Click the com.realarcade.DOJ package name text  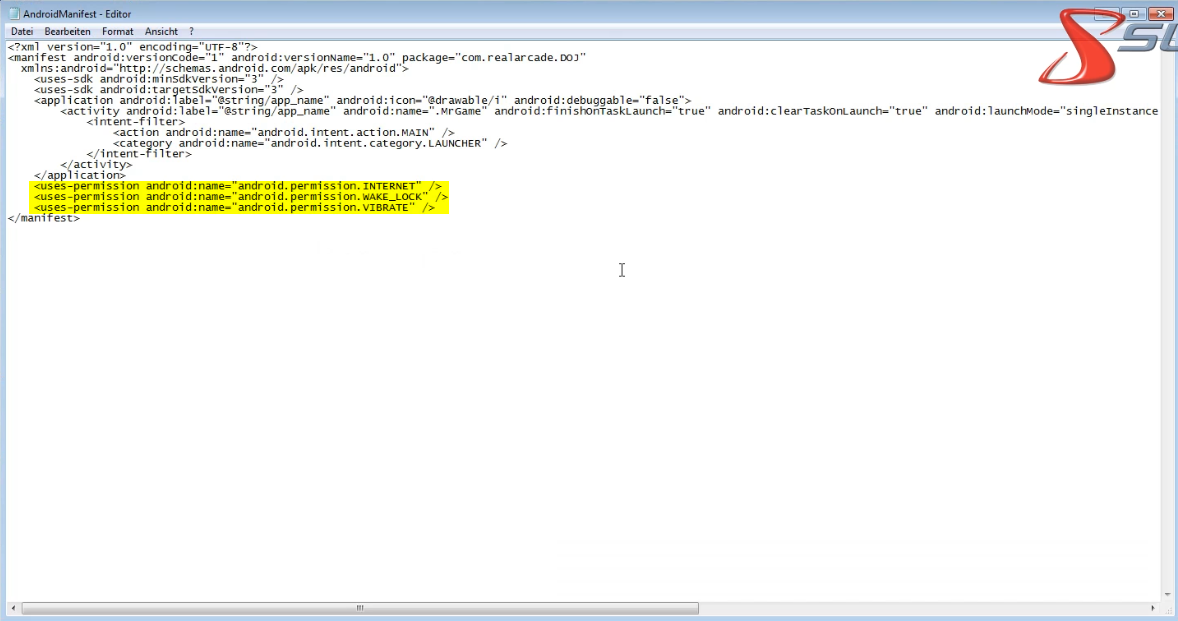point(521,58)
